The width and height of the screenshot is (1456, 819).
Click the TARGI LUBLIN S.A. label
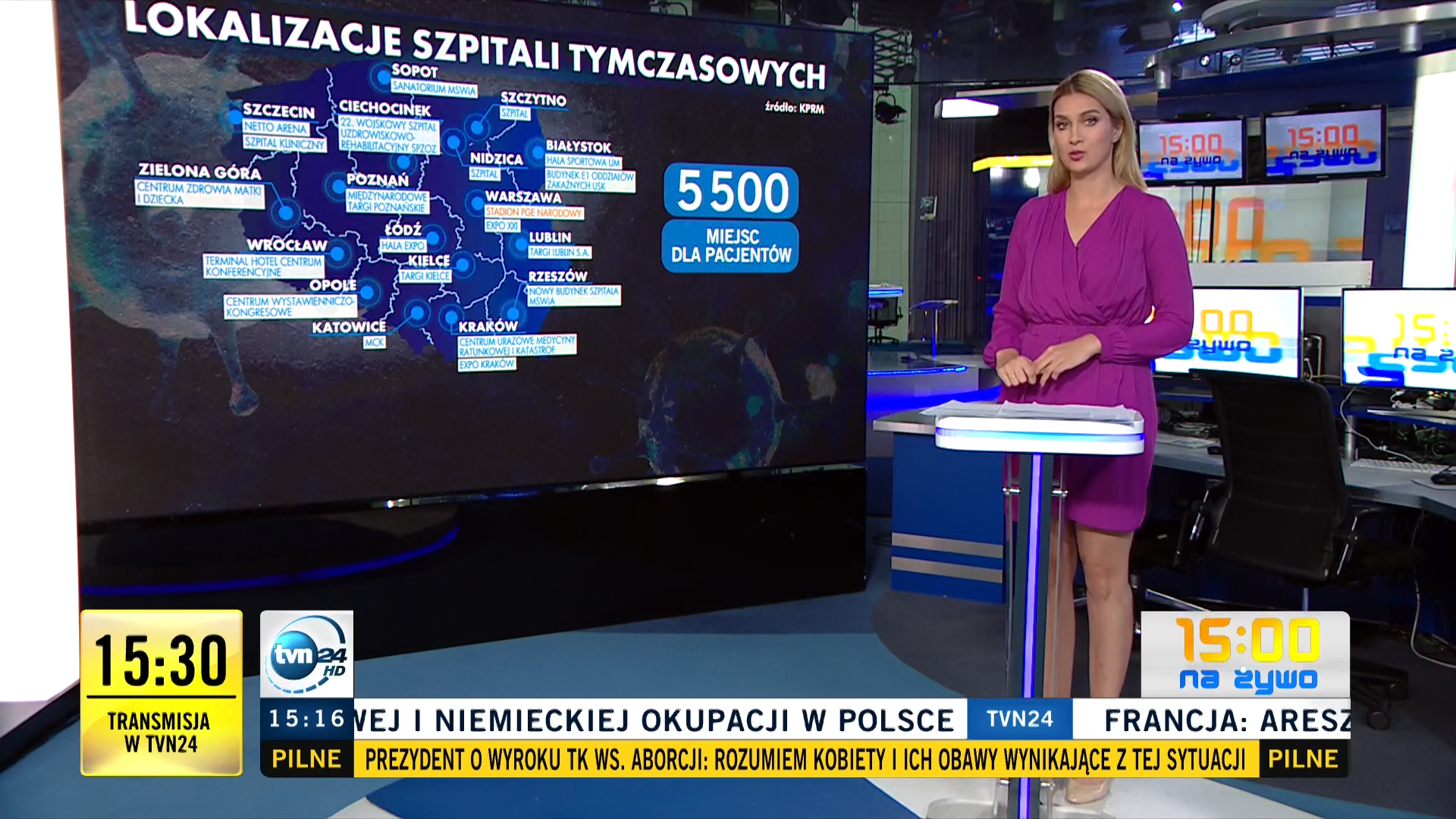pos(560,252)
